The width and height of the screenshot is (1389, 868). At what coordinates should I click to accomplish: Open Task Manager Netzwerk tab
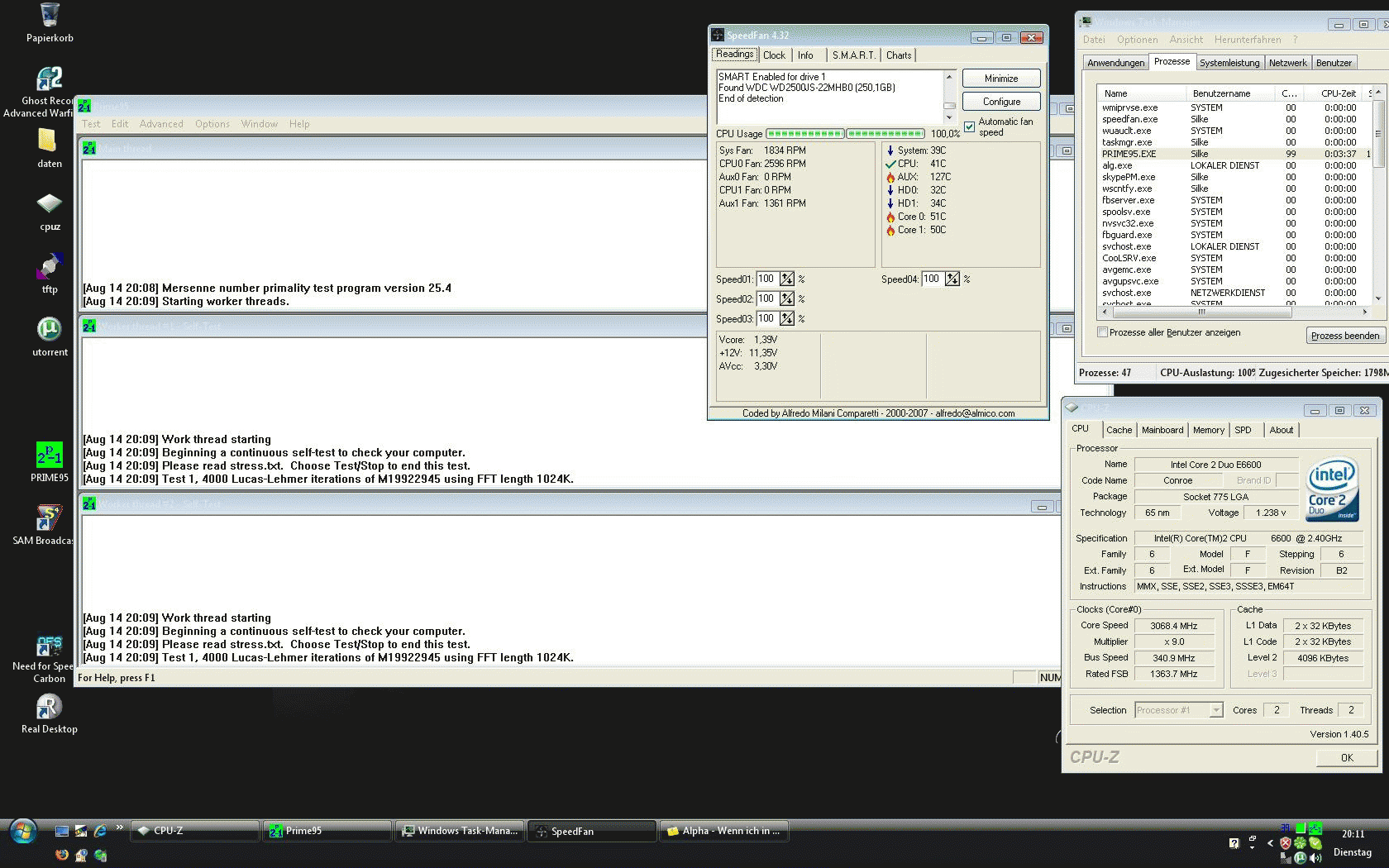point(1287,63)
